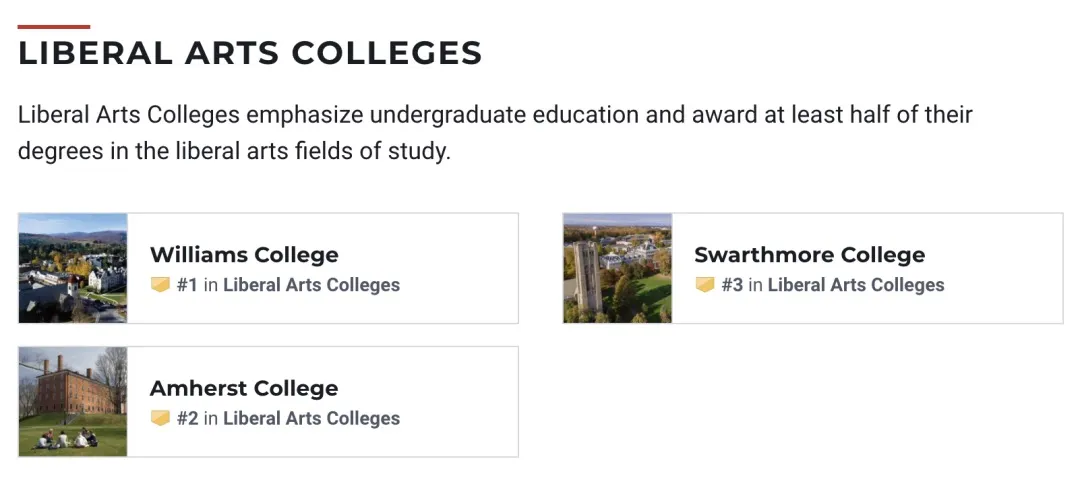Open the Swarthmore College title link
This screenshot has width=1080, height=484.
point(809,255)
